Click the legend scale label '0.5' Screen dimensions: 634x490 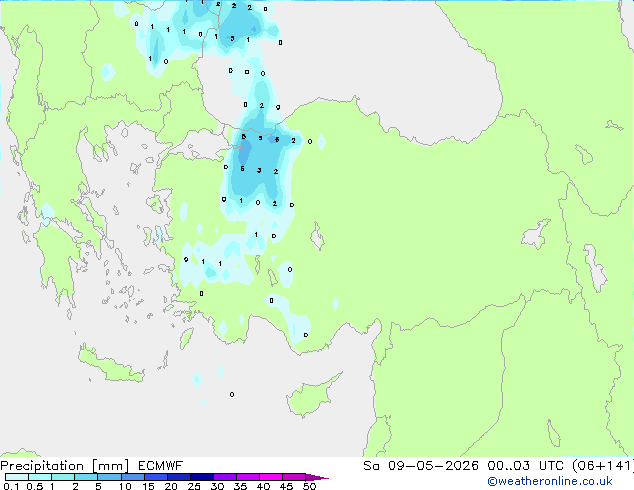click(35, 486)
